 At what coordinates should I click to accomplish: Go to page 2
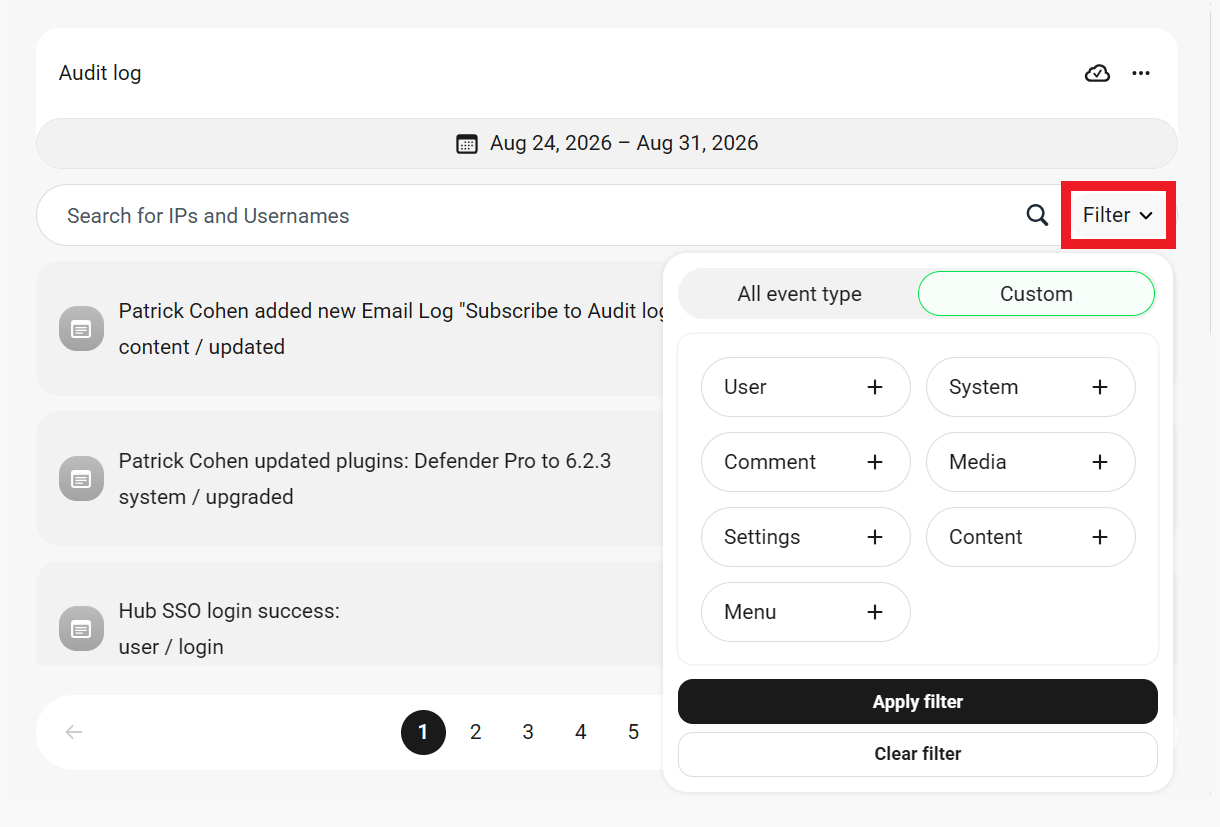[476, 732]
